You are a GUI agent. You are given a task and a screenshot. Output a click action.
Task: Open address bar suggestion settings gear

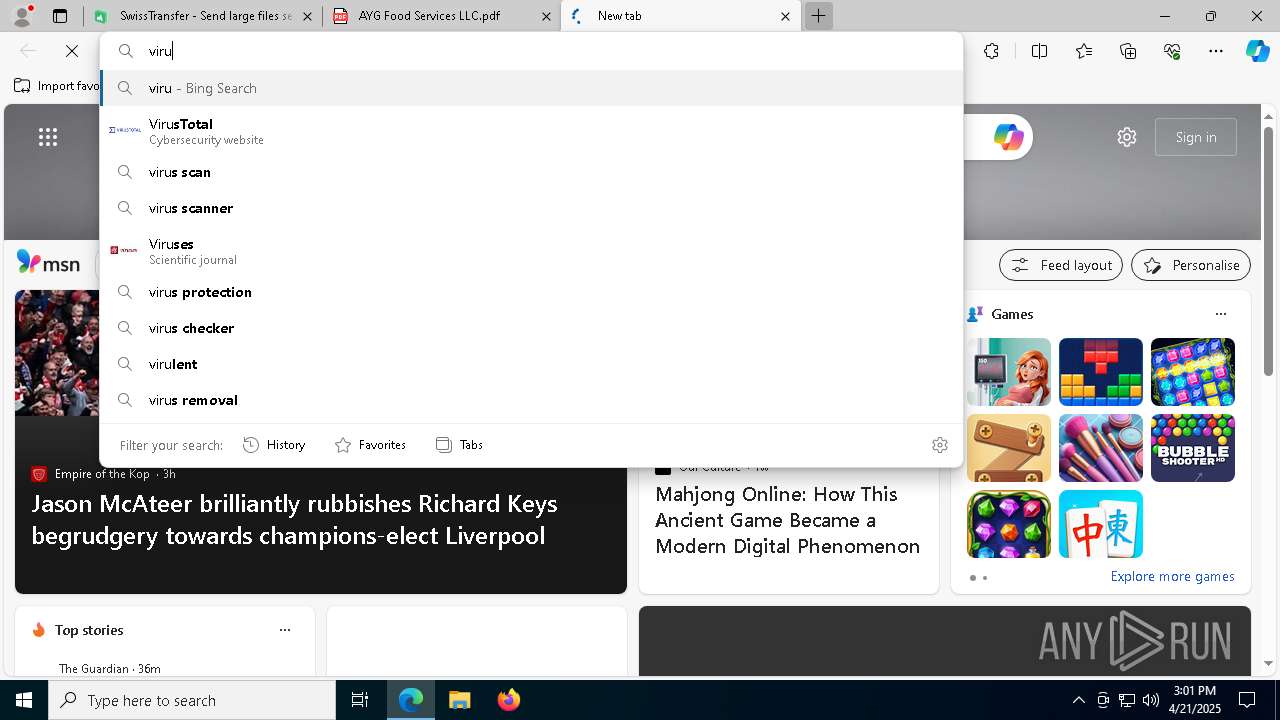click(939, 445)
